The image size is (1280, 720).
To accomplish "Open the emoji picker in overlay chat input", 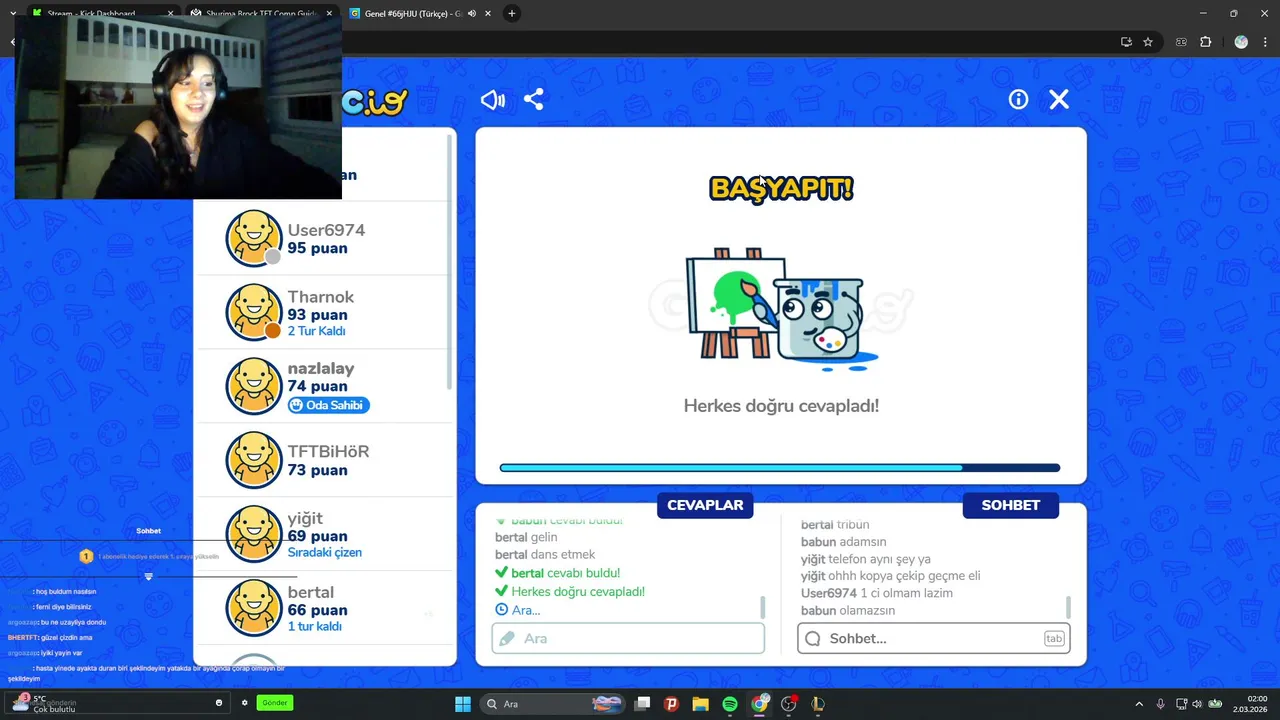I will (219, 703).
